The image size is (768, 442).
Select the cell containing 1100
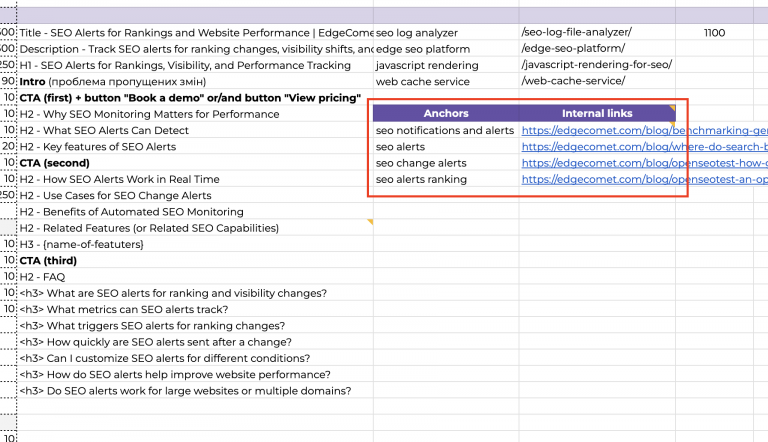(x=714, y=33)
